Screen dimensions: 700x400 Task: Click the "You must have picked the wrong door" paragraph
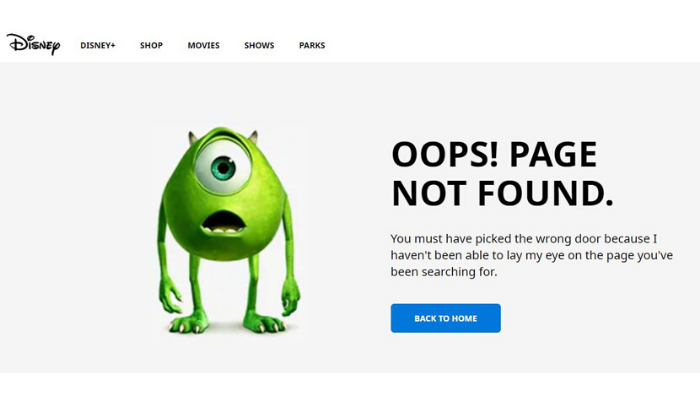(531, 255)
